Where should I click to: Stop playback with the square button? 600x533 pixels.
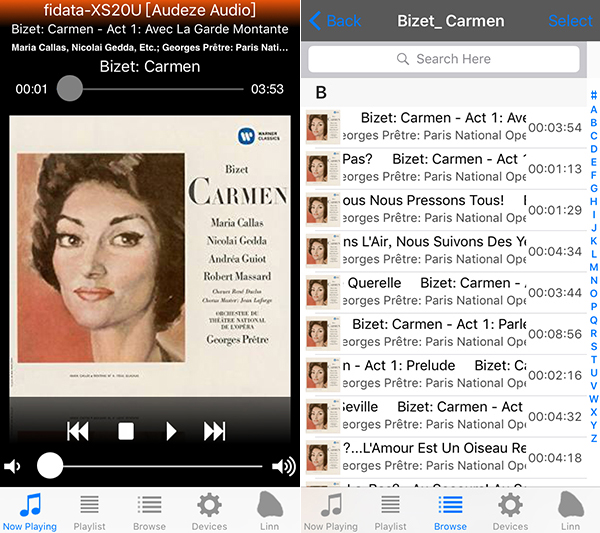[x=126, y=432]
